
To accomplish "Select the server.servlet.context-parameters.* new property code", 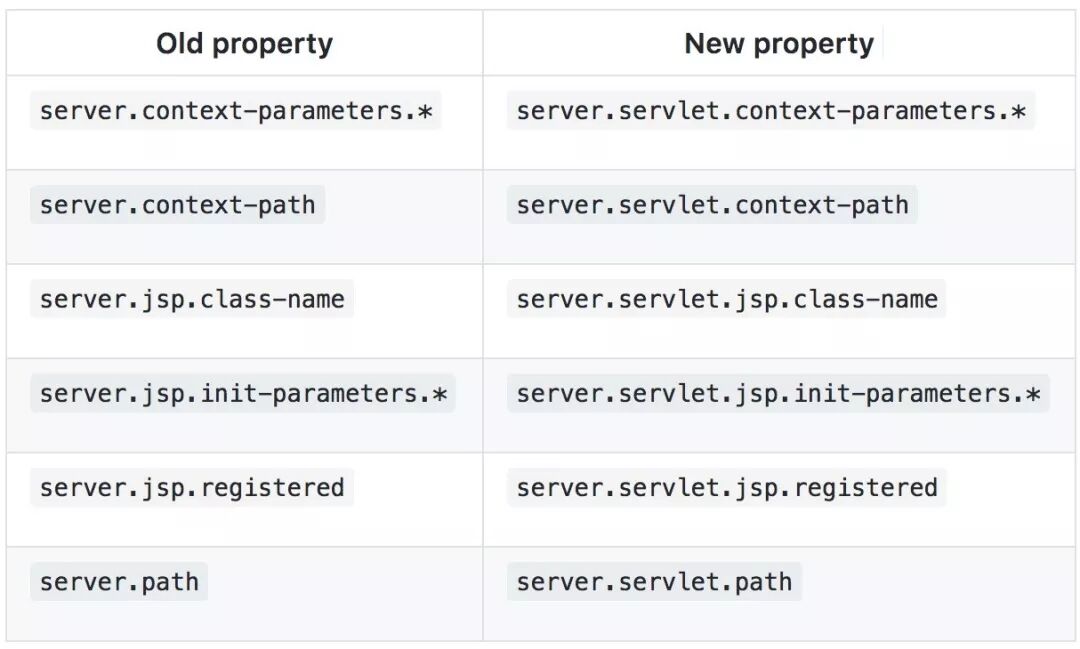I will pyautogui.click(x=771, y=111).
